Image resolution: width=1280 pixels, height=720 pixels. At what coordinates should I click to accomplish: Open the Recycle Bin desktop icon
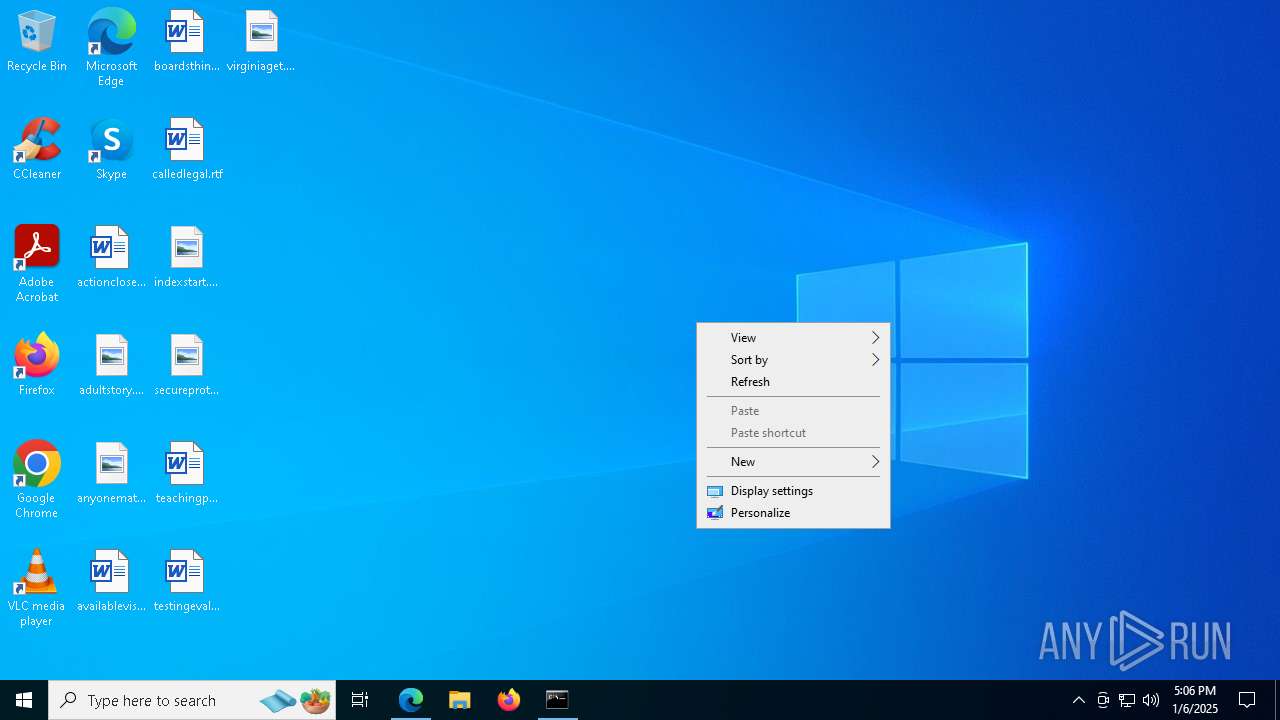coord(37,42)
